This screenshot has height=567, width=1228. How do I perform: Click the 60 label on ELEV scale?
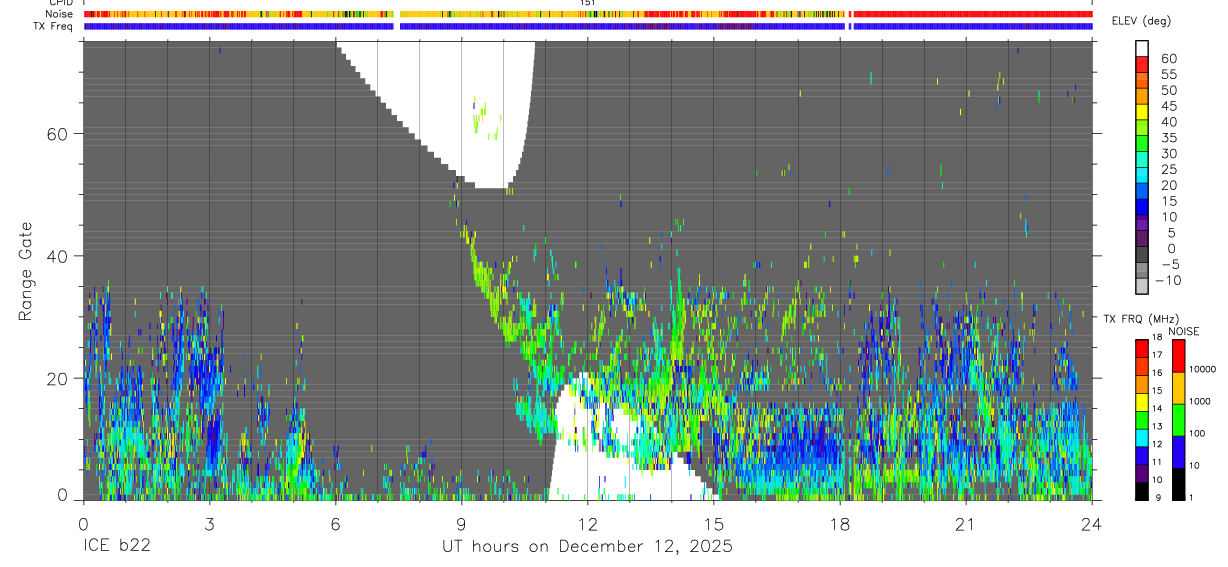coord(1167,59)
